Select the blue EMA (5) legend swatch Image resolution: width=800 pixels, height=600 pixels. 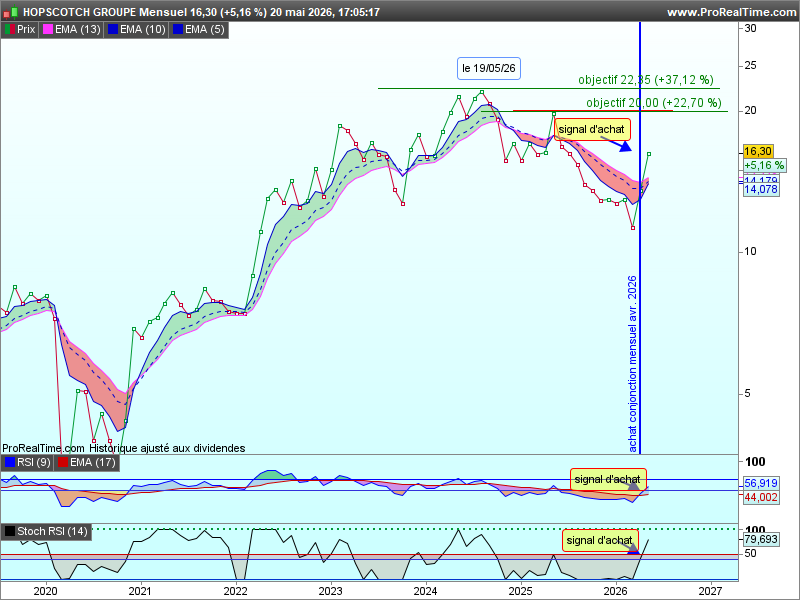pyautogui.click(x=178, y=30)
